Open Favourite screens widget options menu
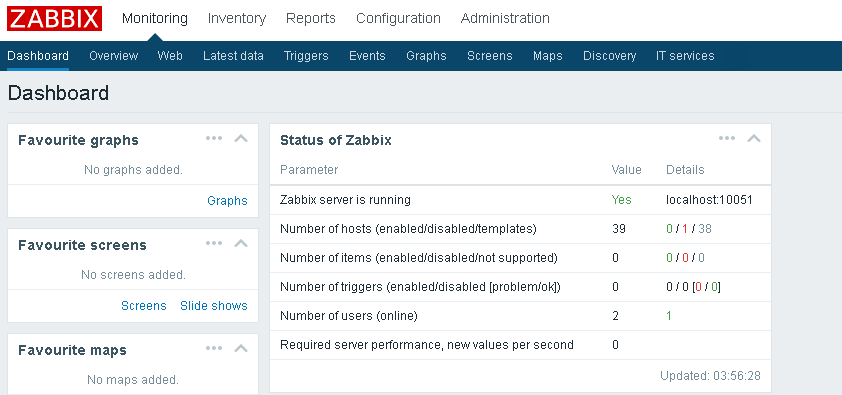 coord(214,243)
